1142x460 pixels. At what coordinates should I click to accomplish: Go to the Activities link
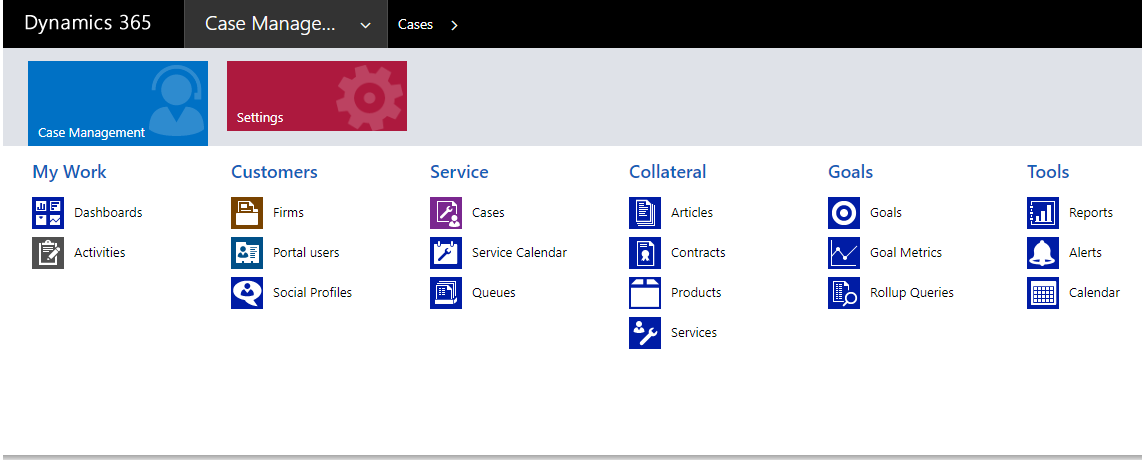(x=100, y=253)
